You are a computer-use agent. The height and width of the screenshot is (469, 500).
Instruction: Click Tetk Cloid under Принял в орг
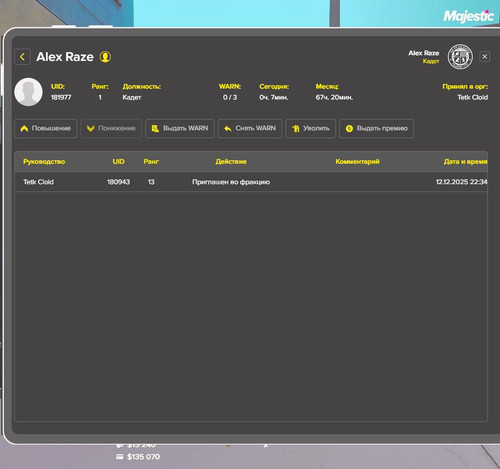click(472, 97)
